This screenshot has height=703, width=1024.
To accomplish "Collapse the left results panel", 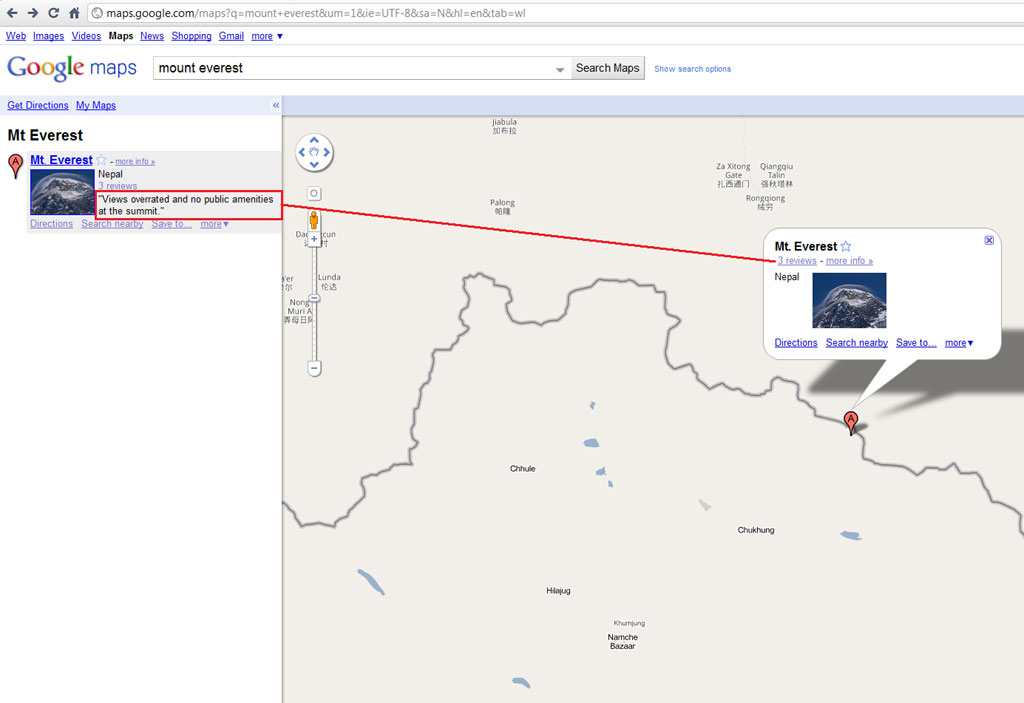I will pyautogui.click(x=276, y=105).
